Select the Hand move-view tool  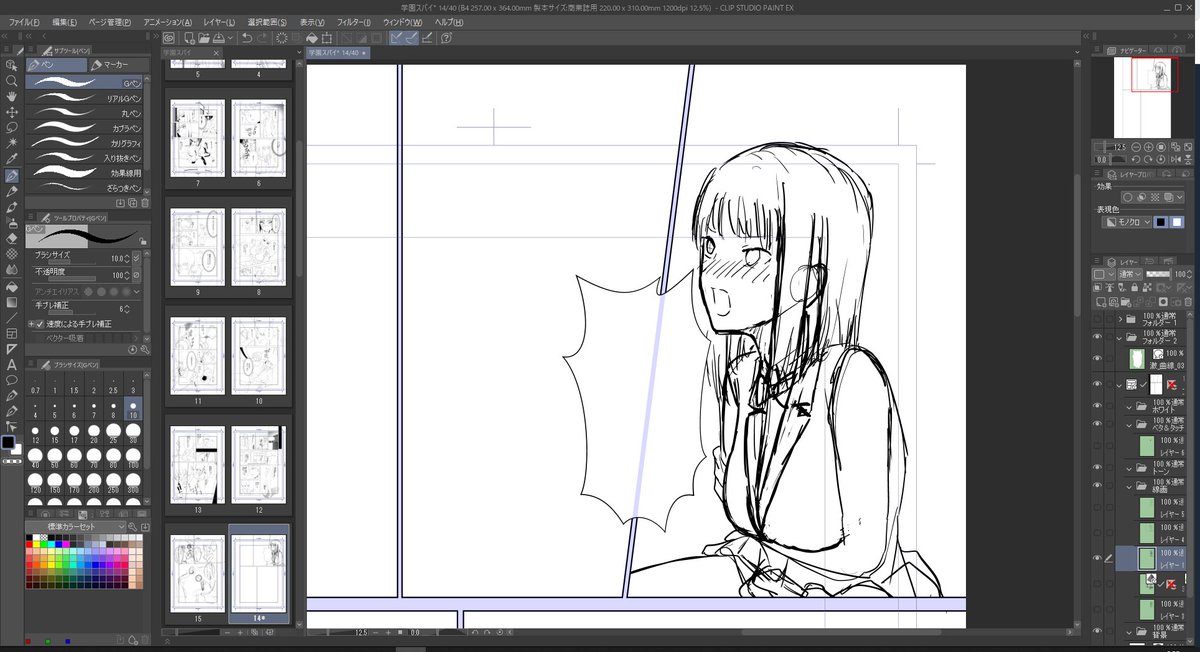(12, 96)
